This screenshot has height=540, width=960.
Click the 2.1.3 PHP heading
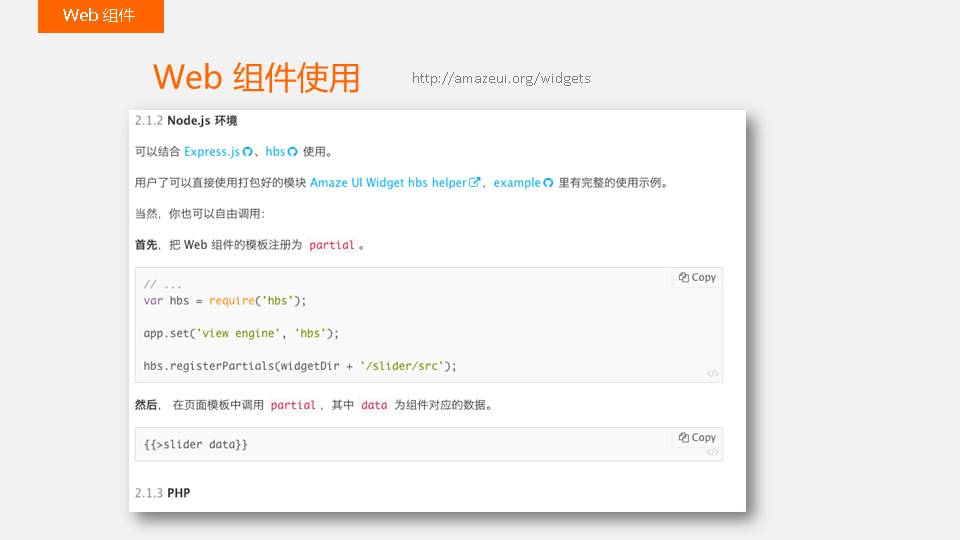(162, 493)
